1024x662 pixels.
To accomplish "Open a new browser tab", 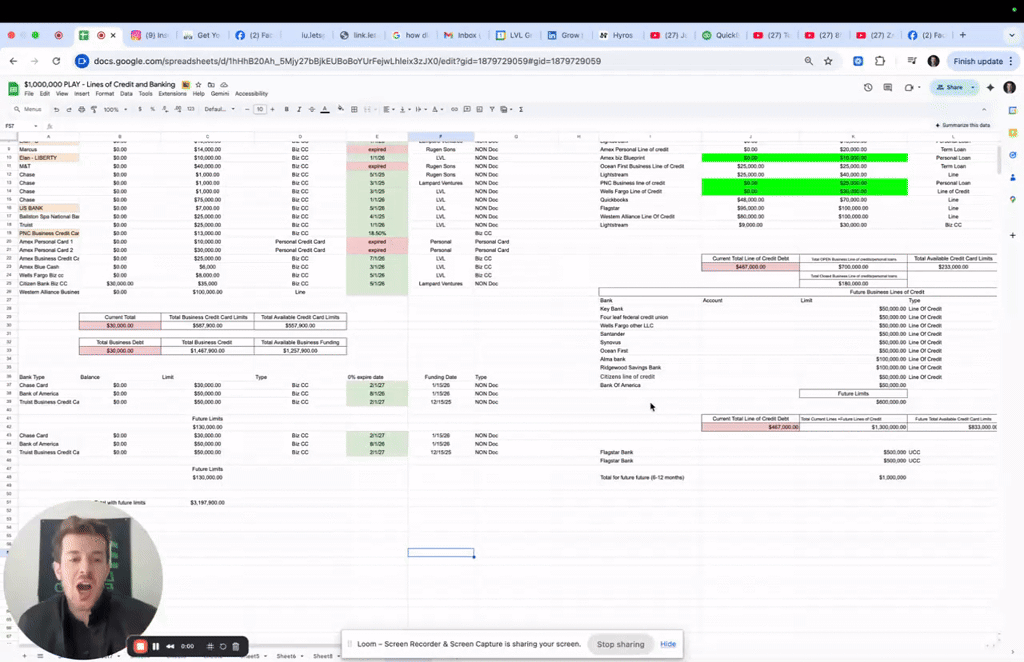I will [x=963, y=35].
